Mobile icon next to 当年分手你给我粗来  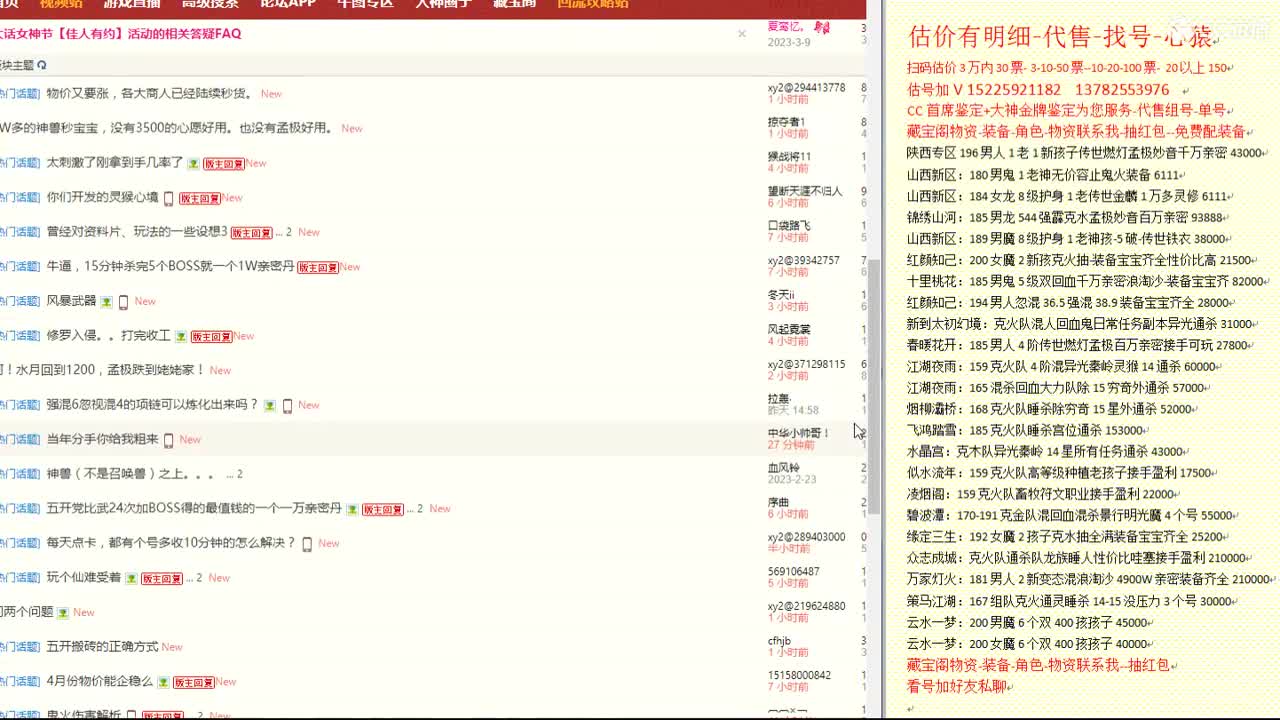coord(168,440)
